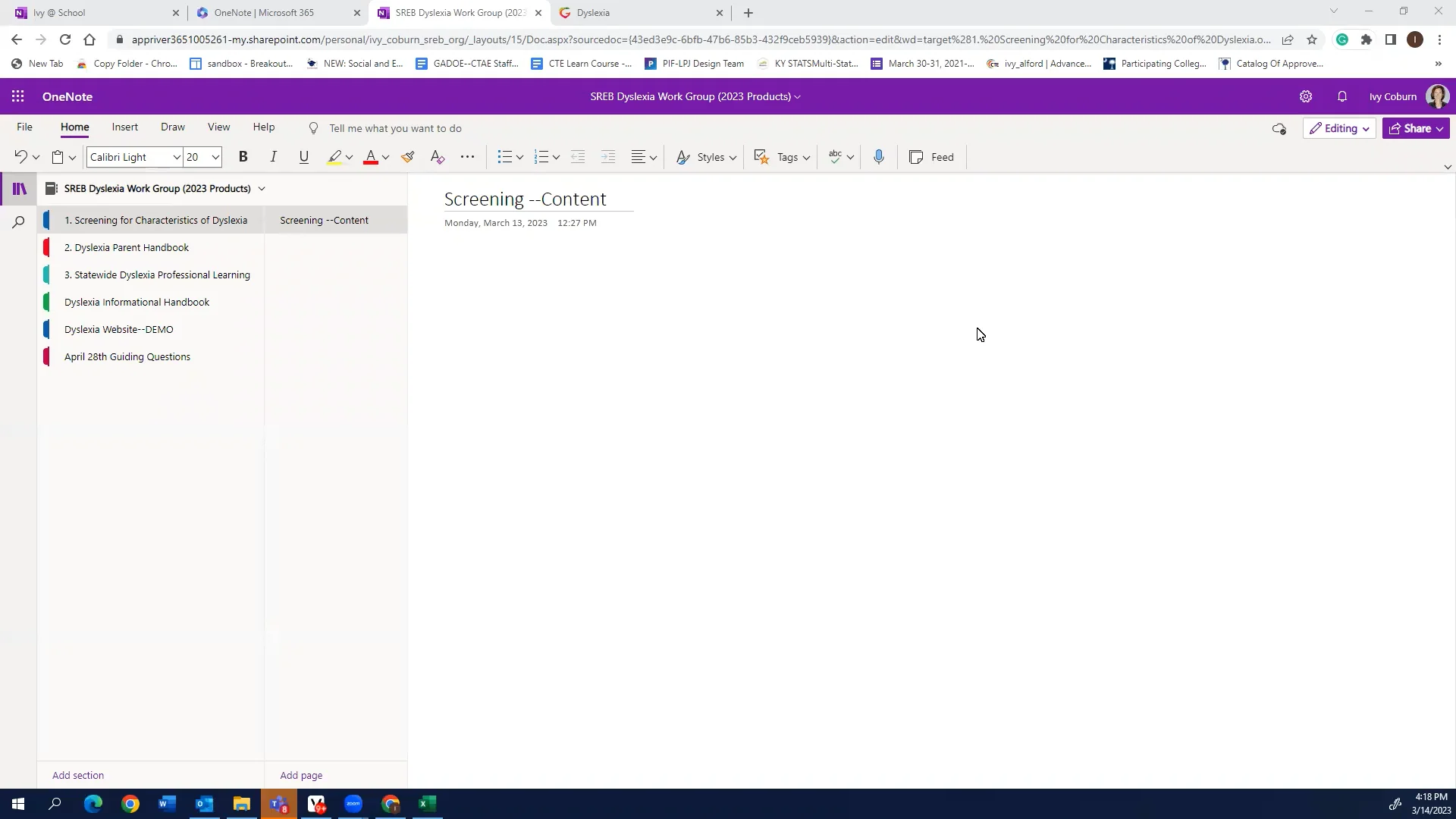Click the Share button
The image size is (1456, 819).
coord(1415,128)
